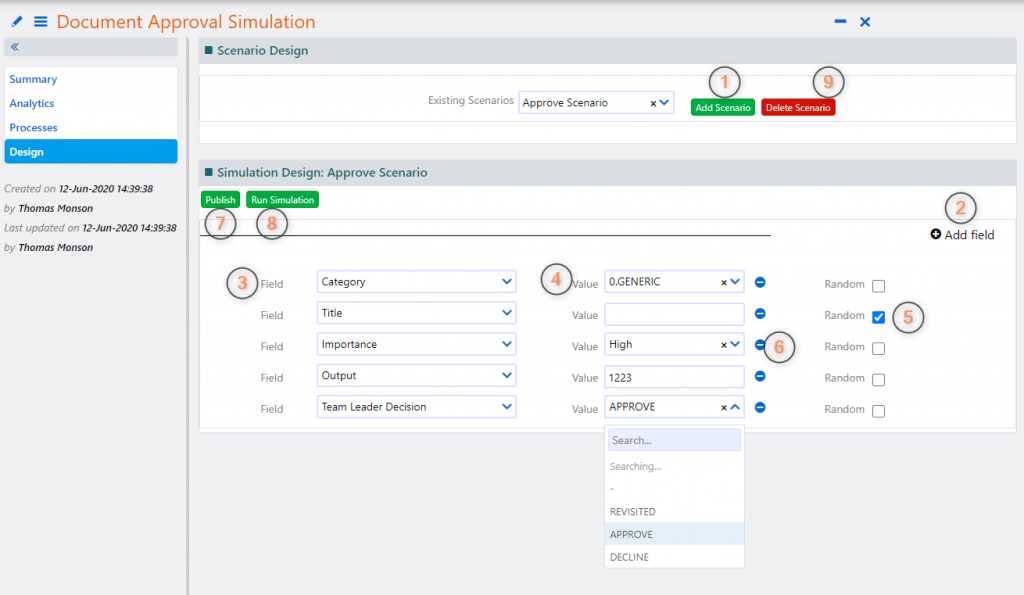Click the pencil edit icon in the header
Screen dimensions: 1024x595
14,21
